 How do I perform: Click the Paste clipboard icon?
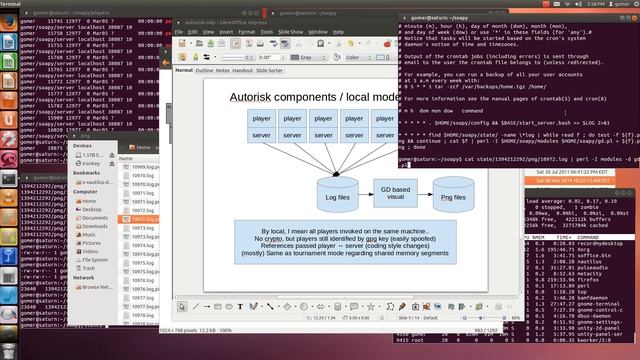tap(321, 43)
